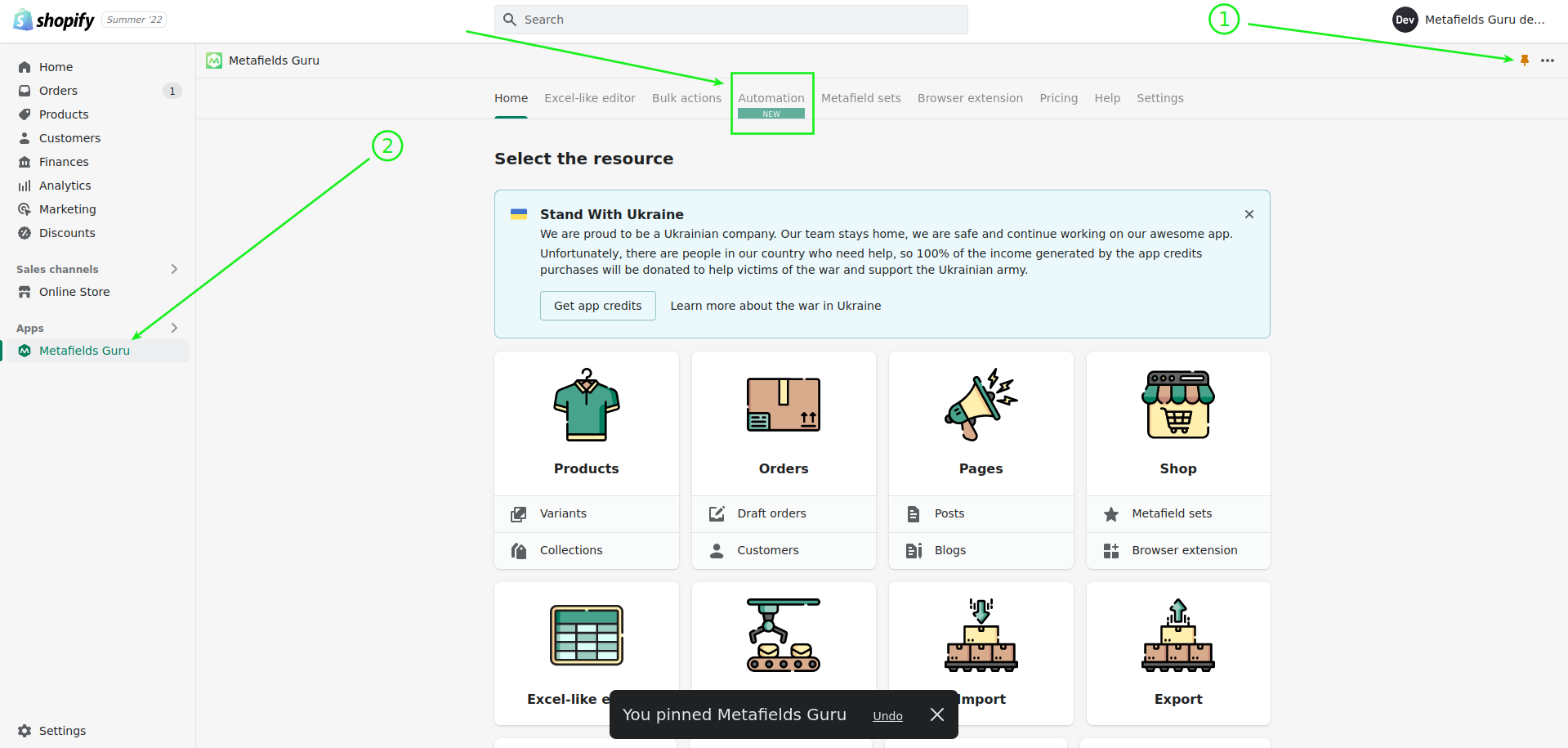
Task: Open the Customers resource row under Orders
Action: [784, 550]
